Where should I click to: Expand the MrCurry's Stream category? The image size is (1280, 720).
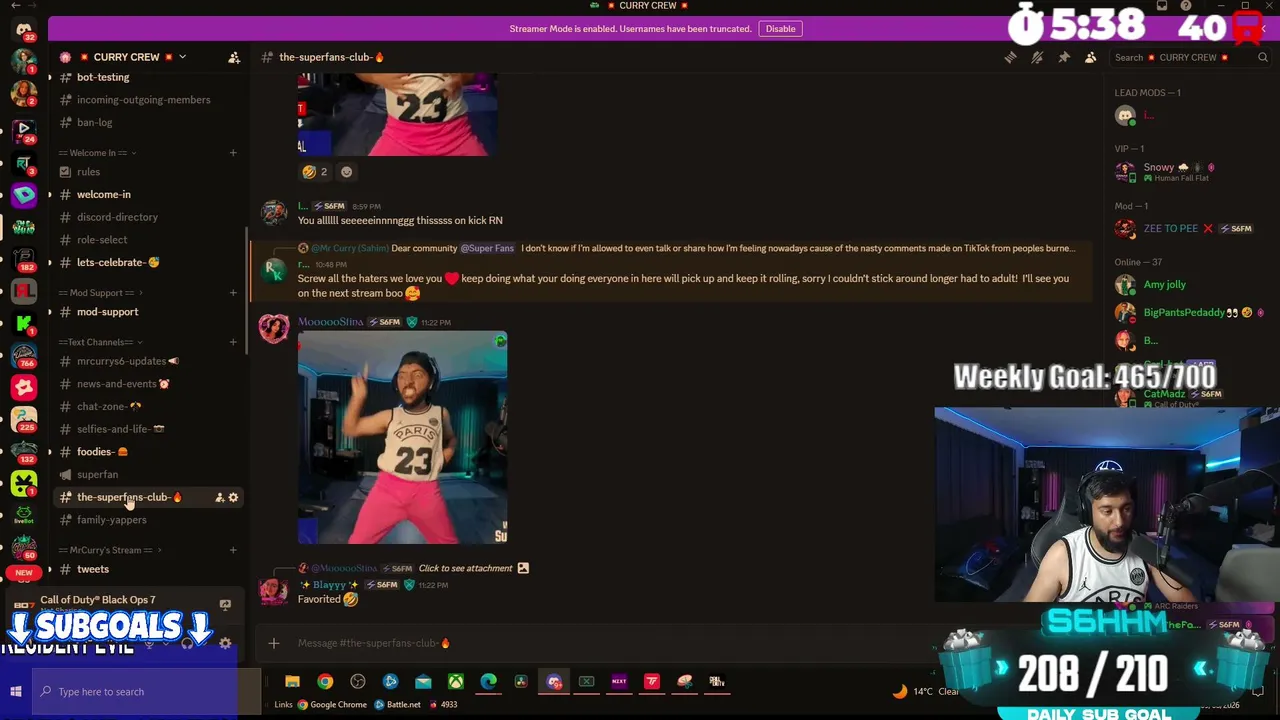pyautogui.click(x=110, y=550)
